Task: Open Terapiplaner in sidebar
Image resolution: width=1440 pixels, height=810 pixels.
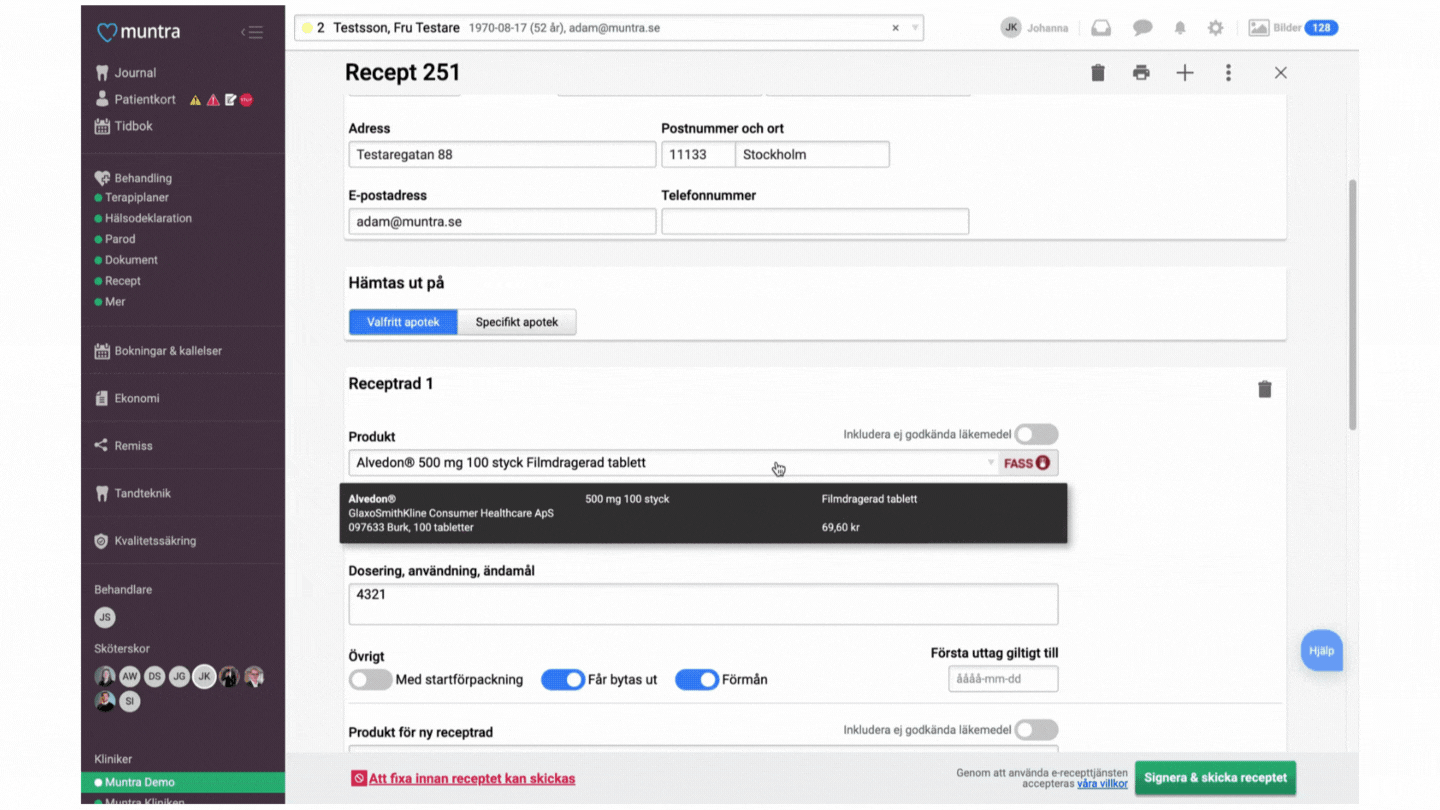Action: coord(137,198)
